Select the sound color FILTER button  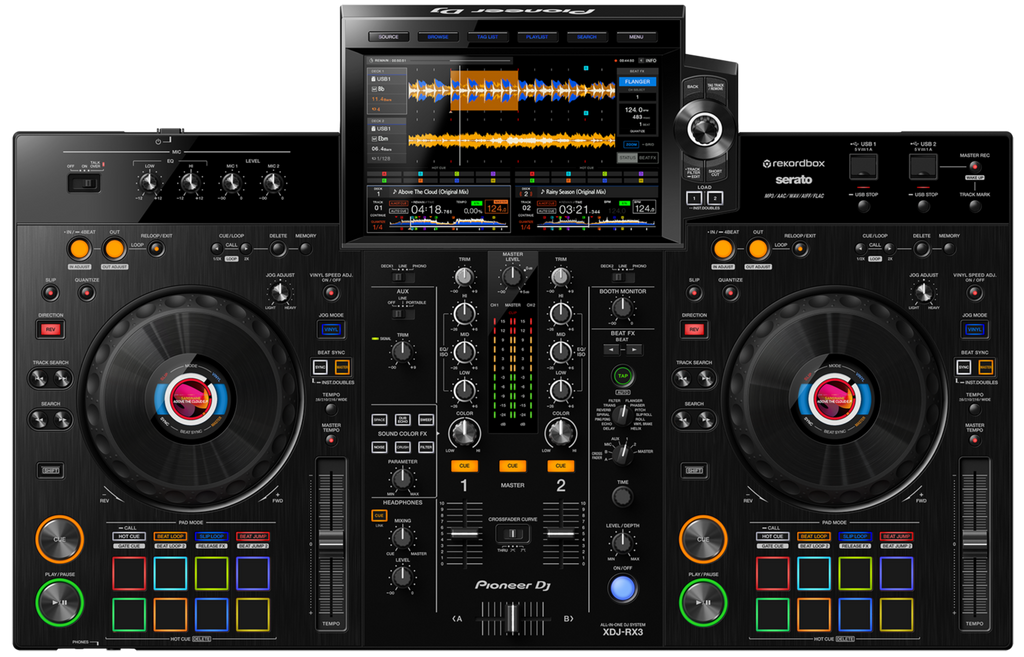click(426, 447)
